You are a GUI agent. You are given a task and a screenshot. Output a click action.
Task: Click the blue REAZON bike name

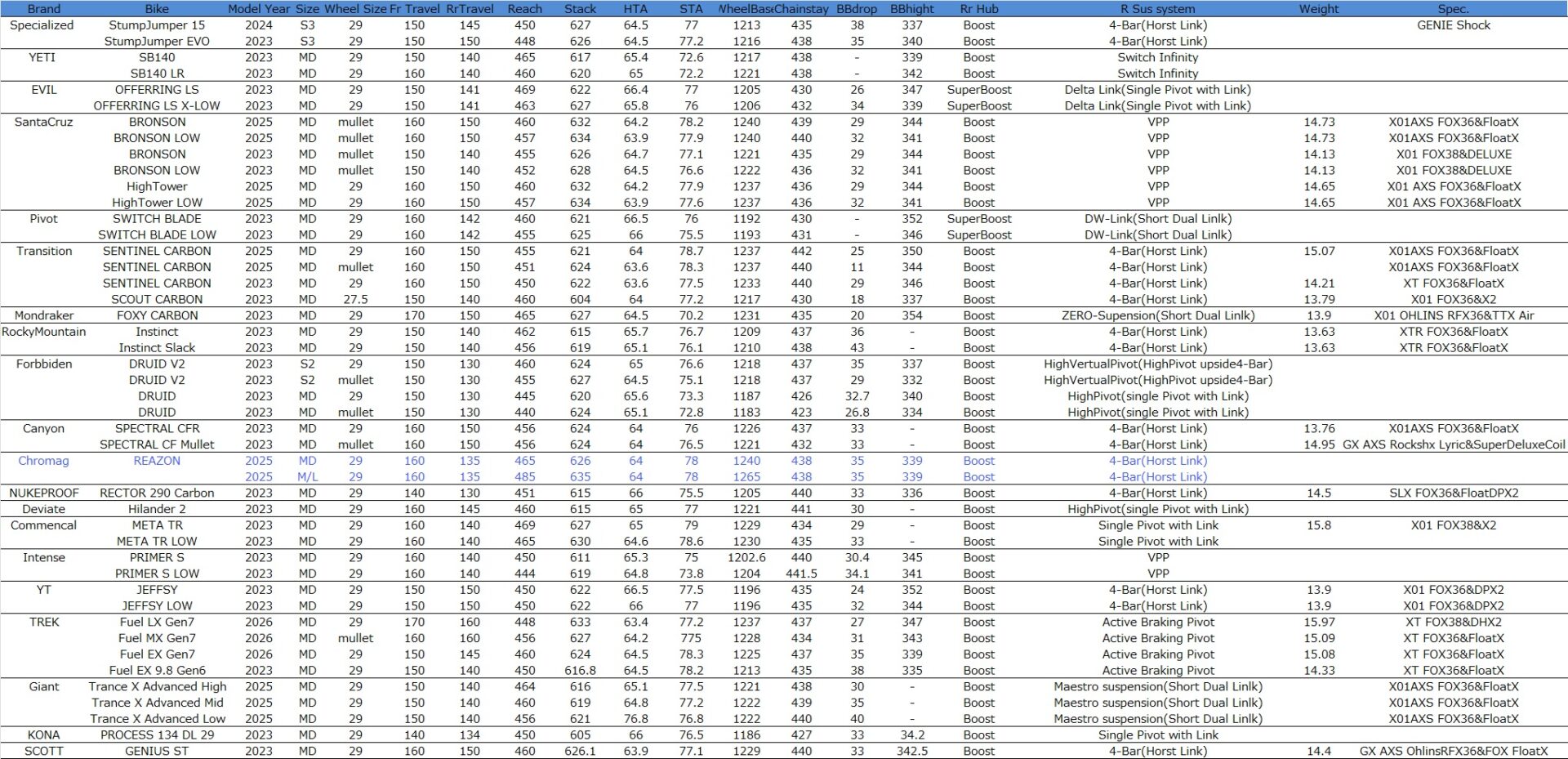point(157,461)
